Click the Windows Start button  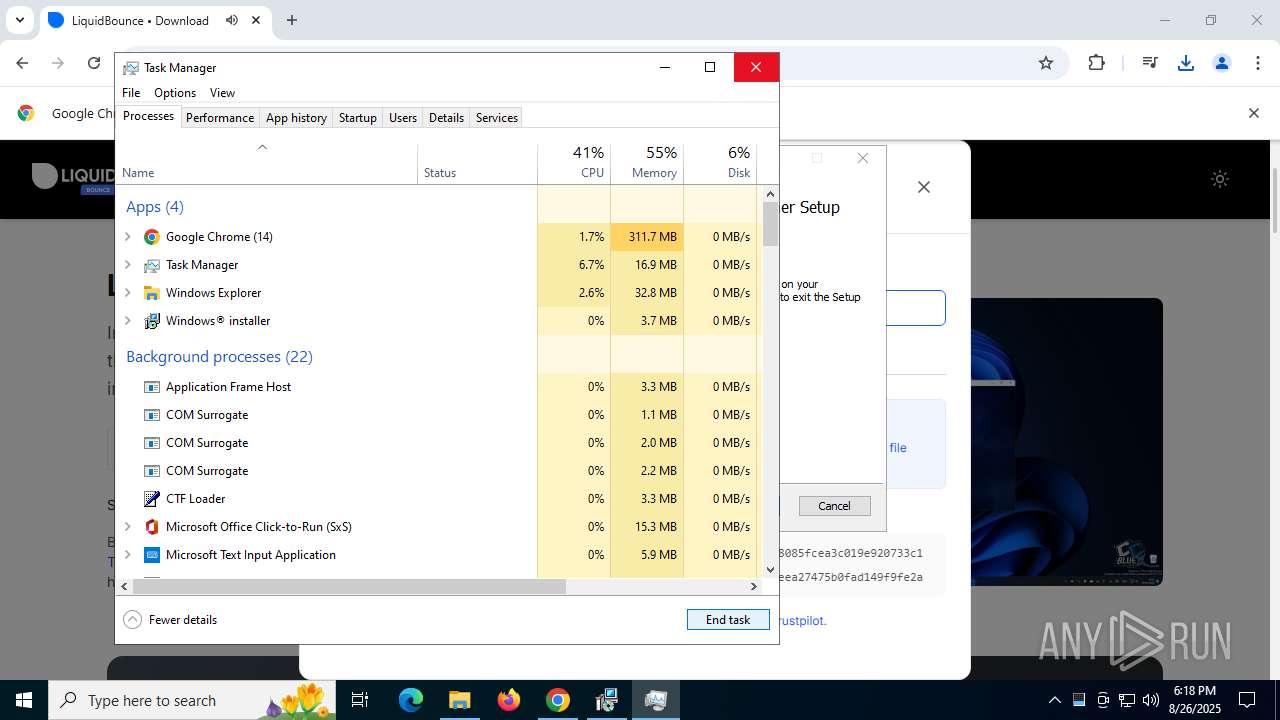24,700
